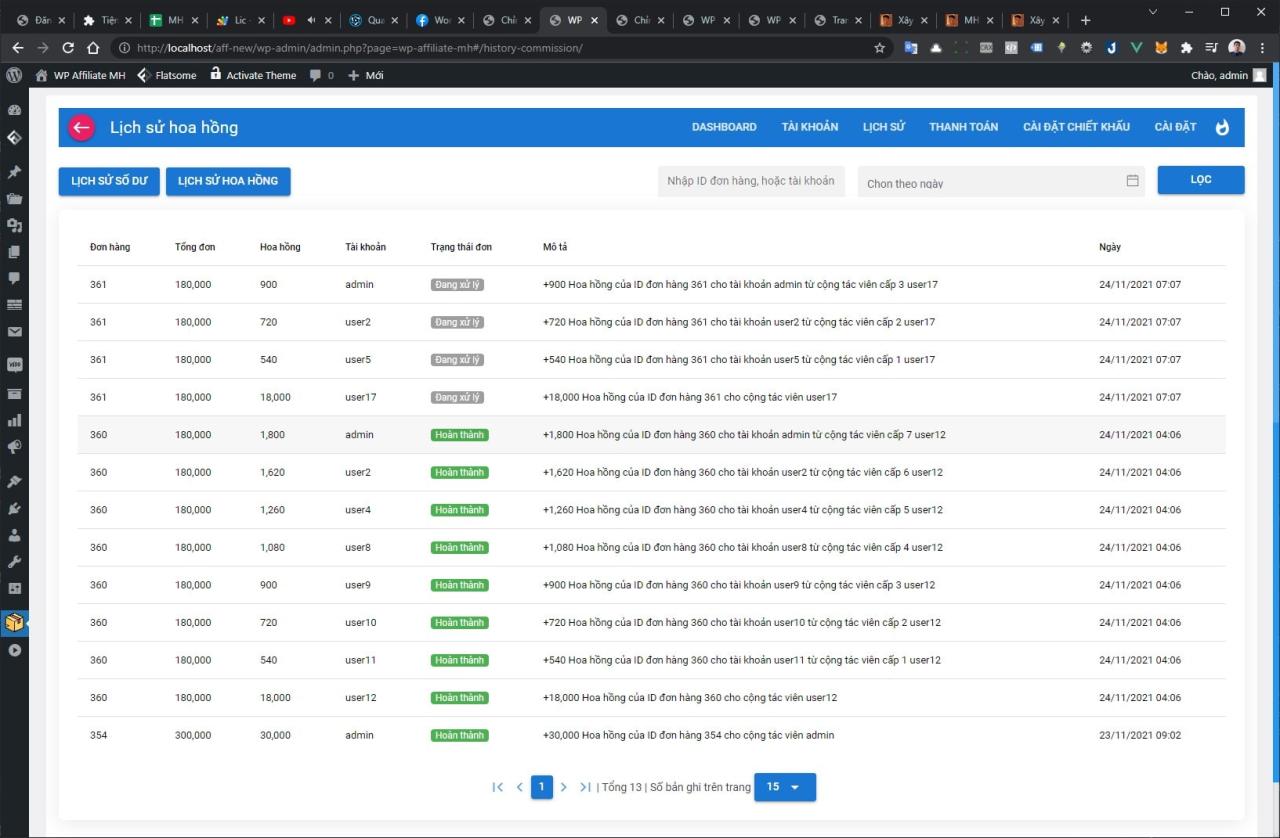
Task: Select the Plugins plug icon
Action: point(14,507)
